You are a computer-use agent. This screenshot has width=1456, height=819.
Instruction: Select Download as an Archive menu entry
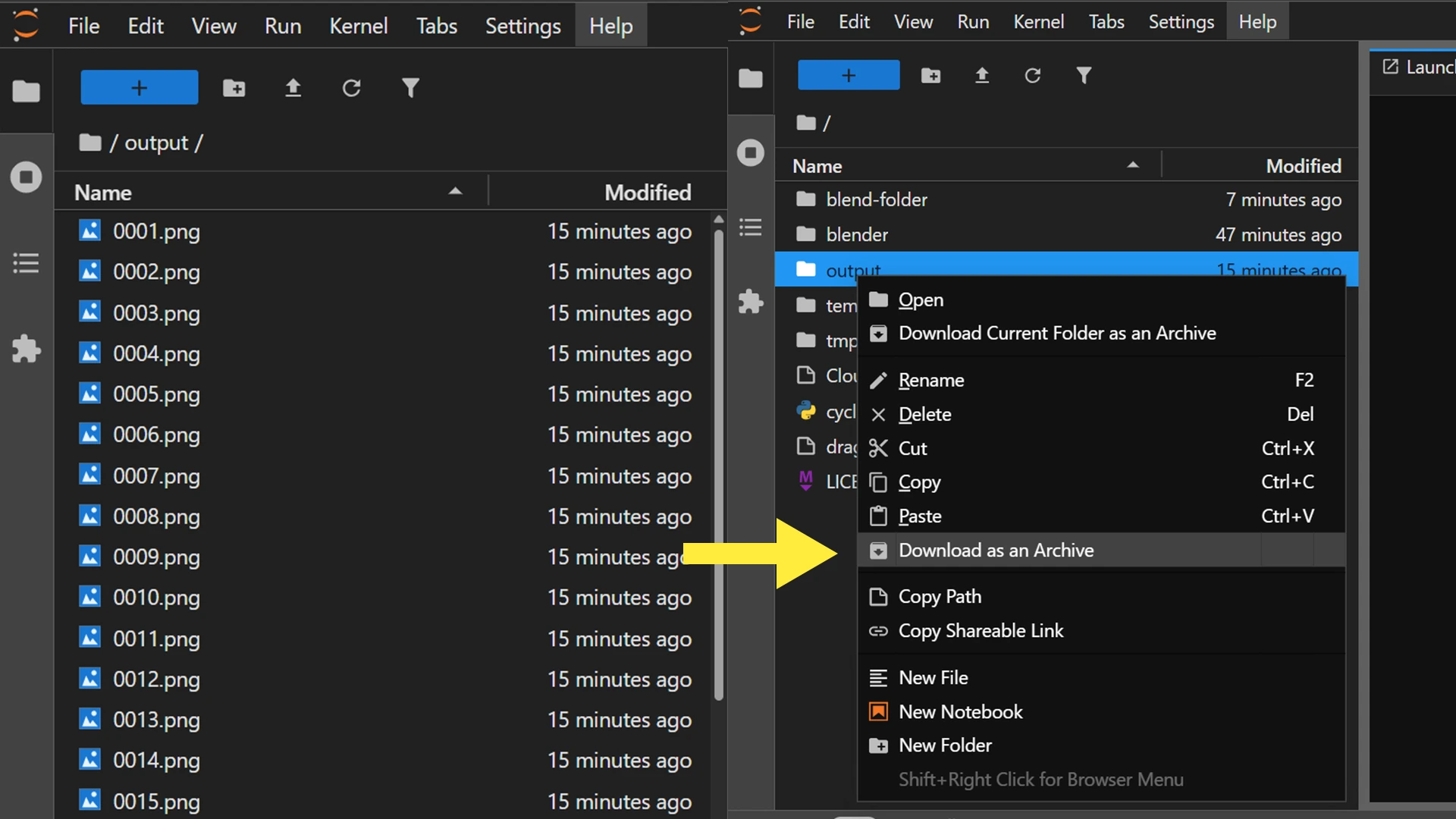(996, 551)
